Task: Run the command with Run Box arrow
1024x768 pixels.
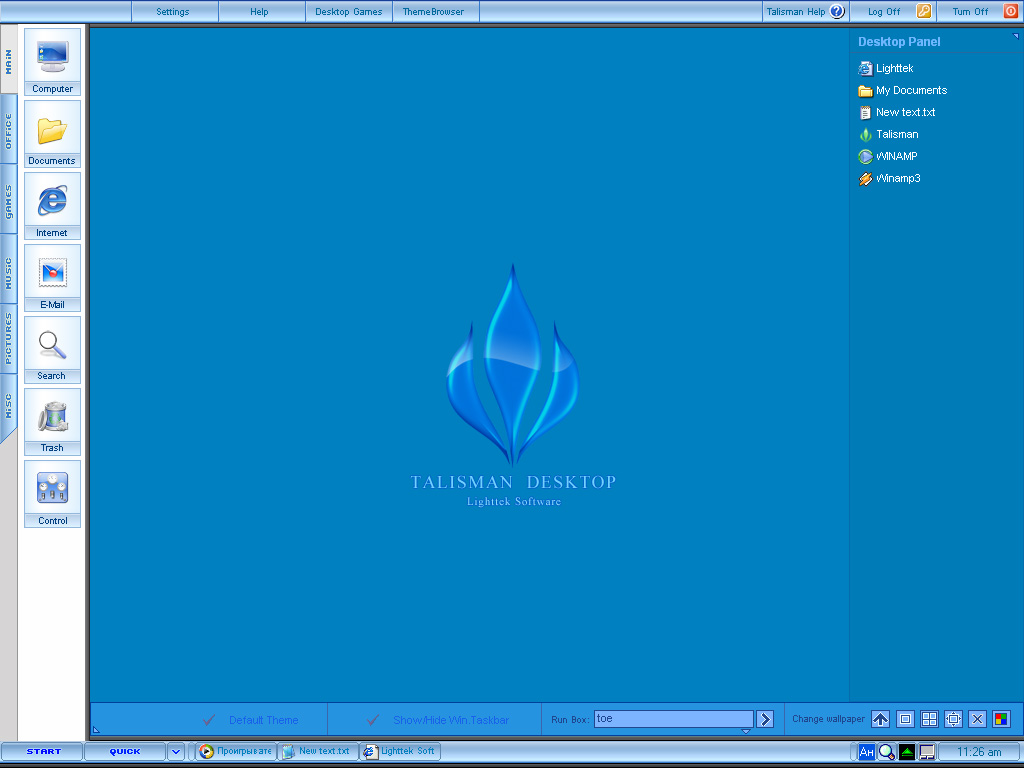Action: pos(765,719)
